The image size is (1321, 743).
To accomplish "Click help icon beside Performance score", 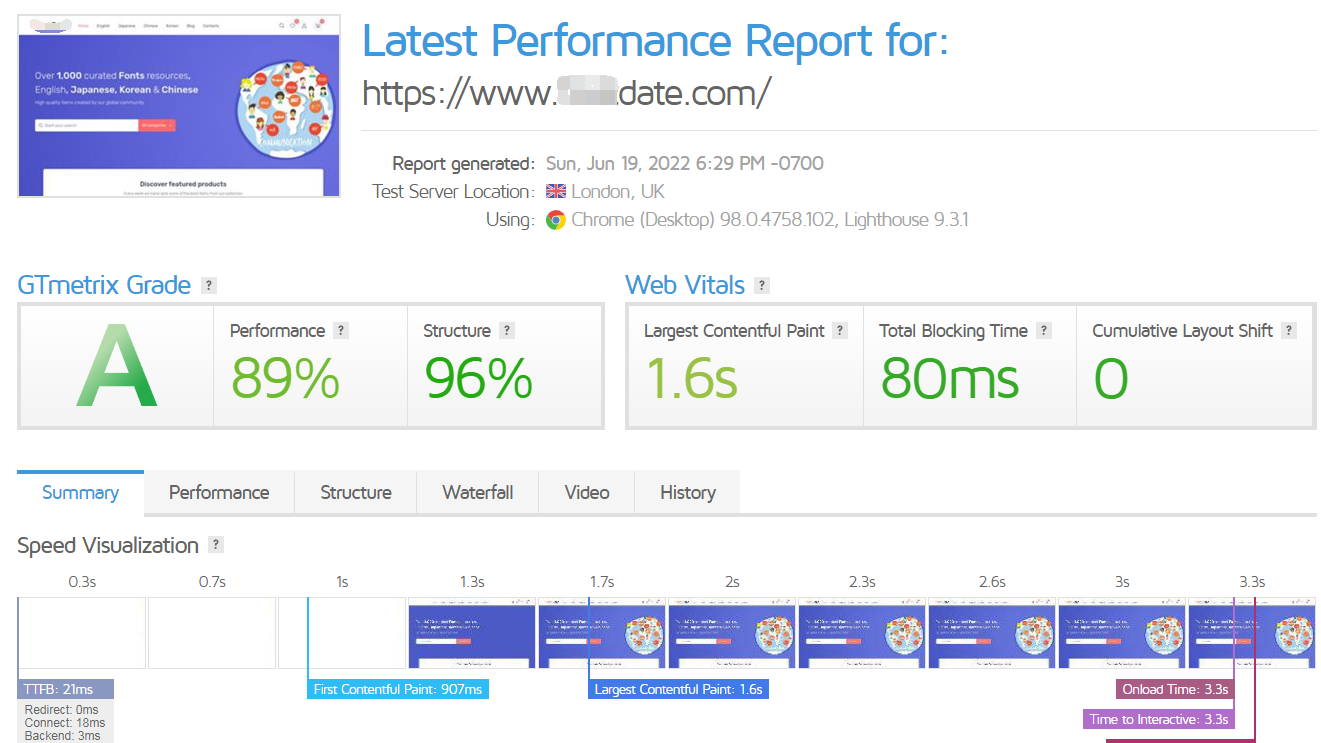I will pyautogui.click(x=341, y=331).
